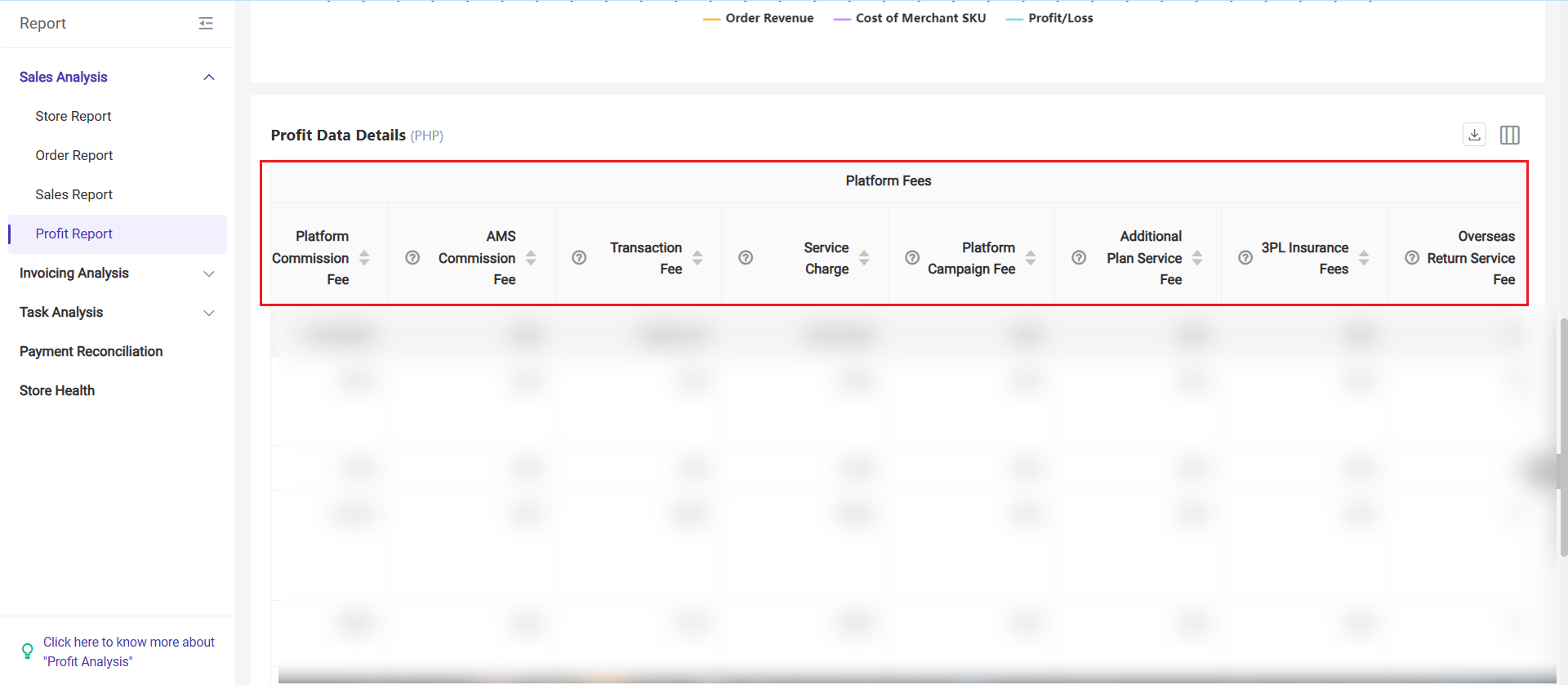Click help icon beside Overseas Return Service Fee
The image size is (1568, 685).
point(1412,258)
